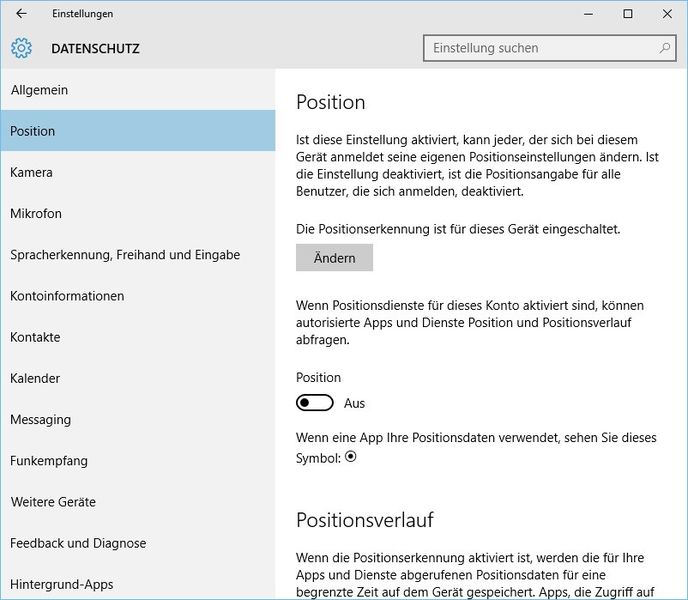Click the Einstellung suchen search field
This screenshot has height=600, width=688.
click(540, 48)
